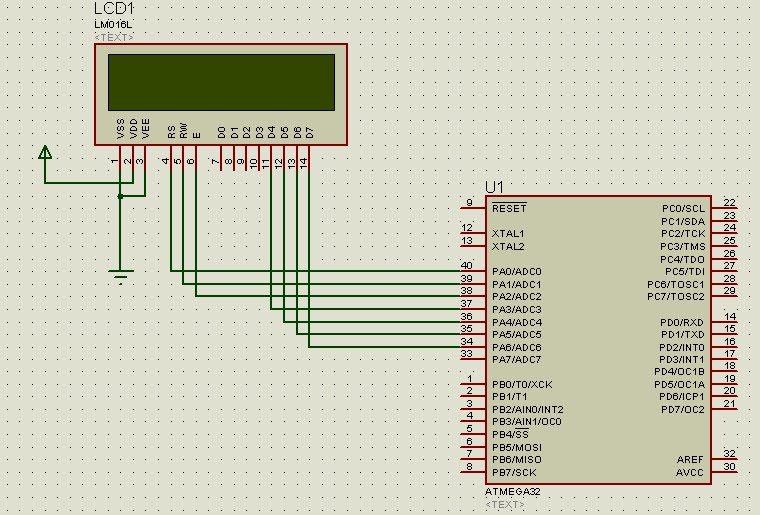Click the PC1/SDA pin name
The width and height of the screenshot is (760, 515).
coord(683,221)
